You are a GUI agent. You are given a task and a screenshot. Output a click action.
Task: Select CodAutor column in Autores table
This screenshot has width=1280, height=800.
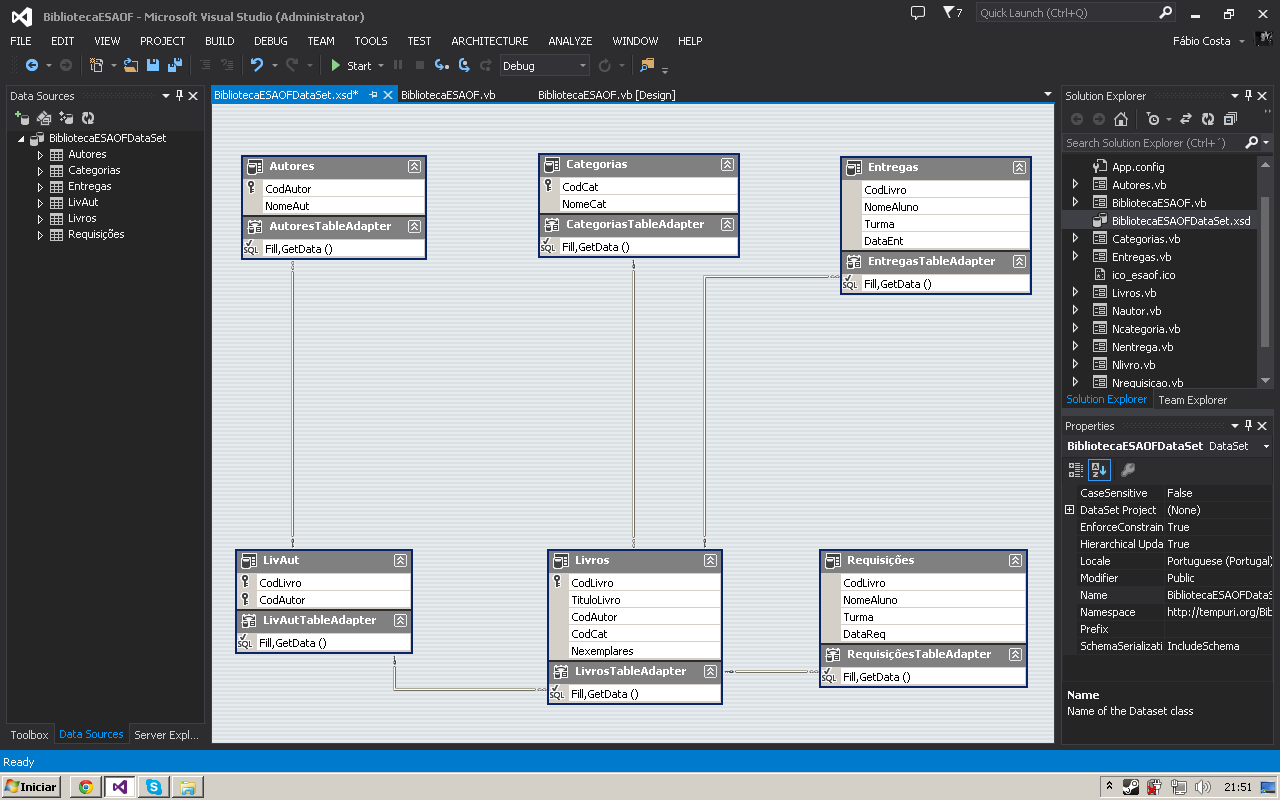(x=343, y=189)
